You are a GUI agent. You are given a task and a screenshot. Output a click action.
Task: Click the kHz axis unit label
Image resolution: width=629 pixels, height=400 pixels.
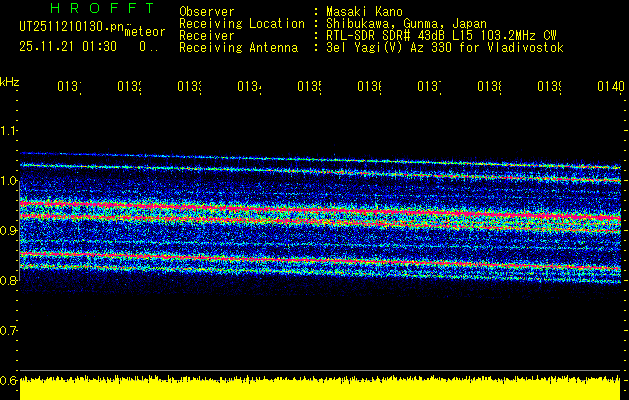(10, 80)
